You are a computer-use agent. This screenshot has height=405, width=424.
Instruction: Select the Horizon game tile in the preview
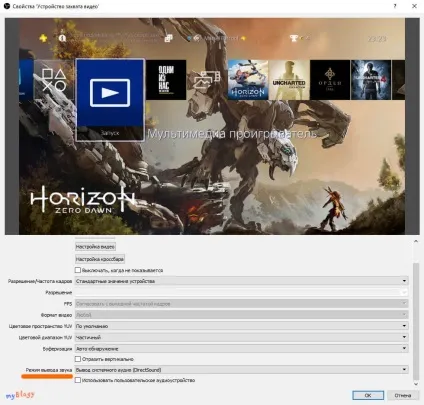click(x=248, y=80)
